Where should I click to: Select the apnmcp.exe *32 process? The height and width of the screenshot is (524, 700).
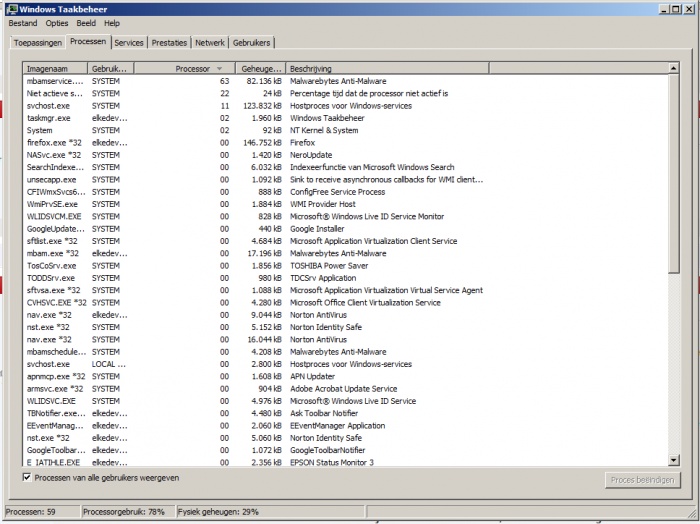click(346, 376)
